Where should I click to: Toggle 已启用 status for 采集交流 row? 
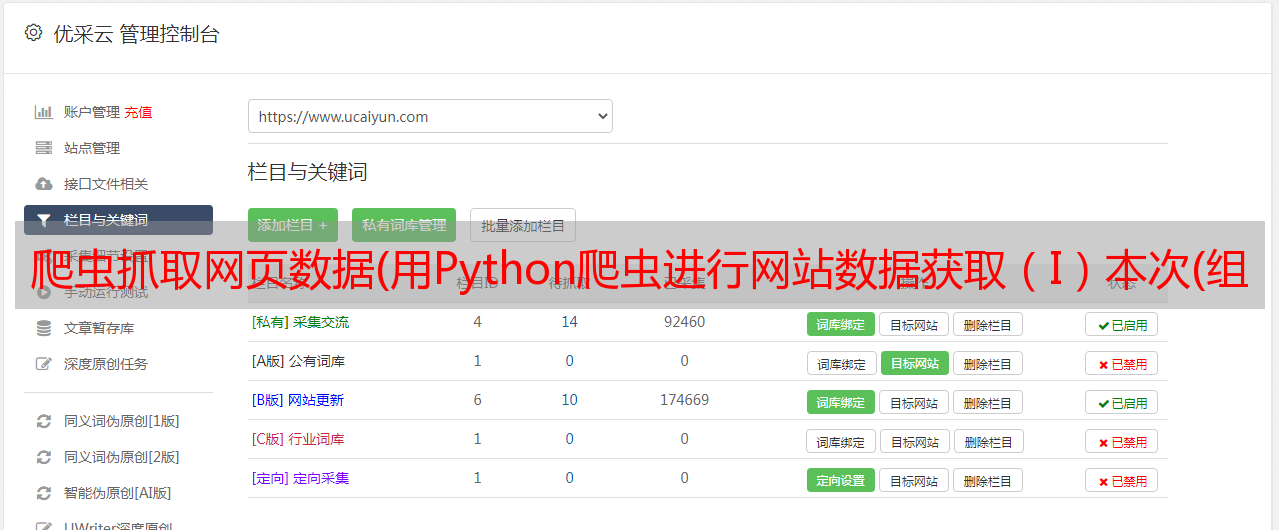point(1121,324)
